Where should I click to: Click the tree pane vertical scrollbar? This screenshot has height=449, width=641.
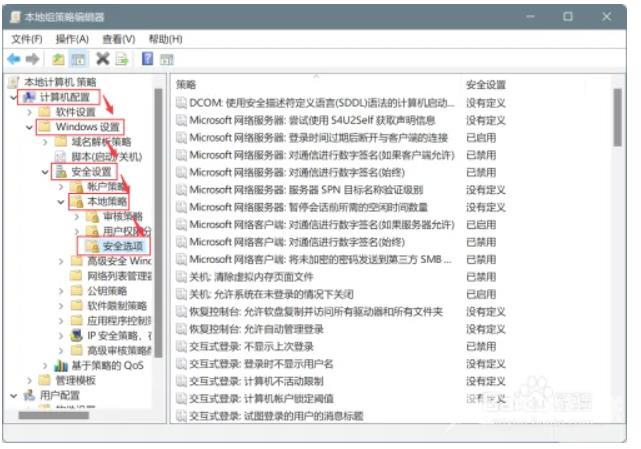[158, 223]
